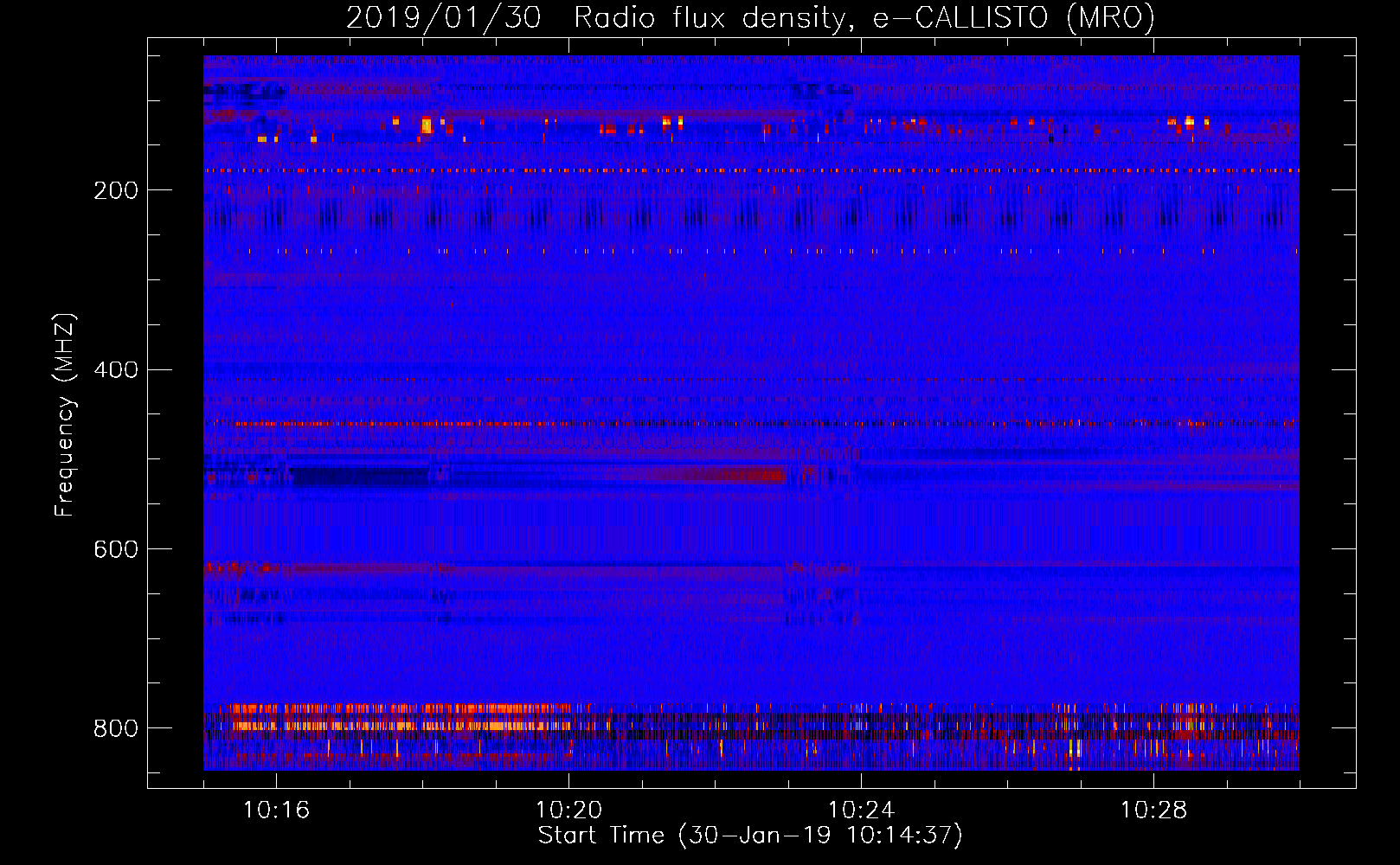Image resolution: width=1400 pixels, height=865 pixels.
Task: Click the plot title "Radio flux density, e-CALLISTO (MRO)"
Action: pos(864,17)
